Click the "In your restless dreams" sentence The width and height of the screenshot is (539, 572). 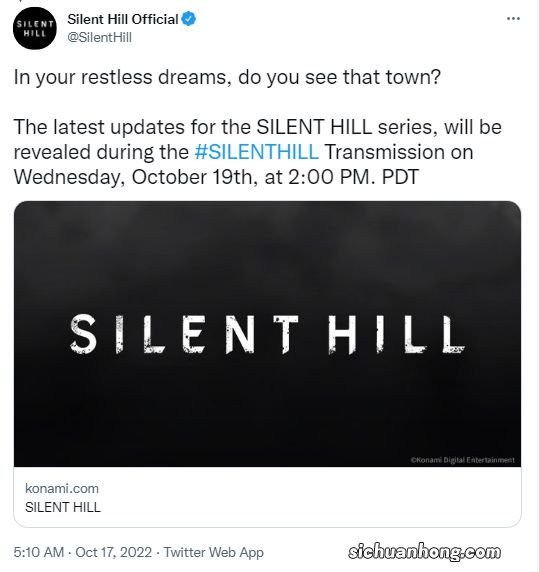(227, 77)
